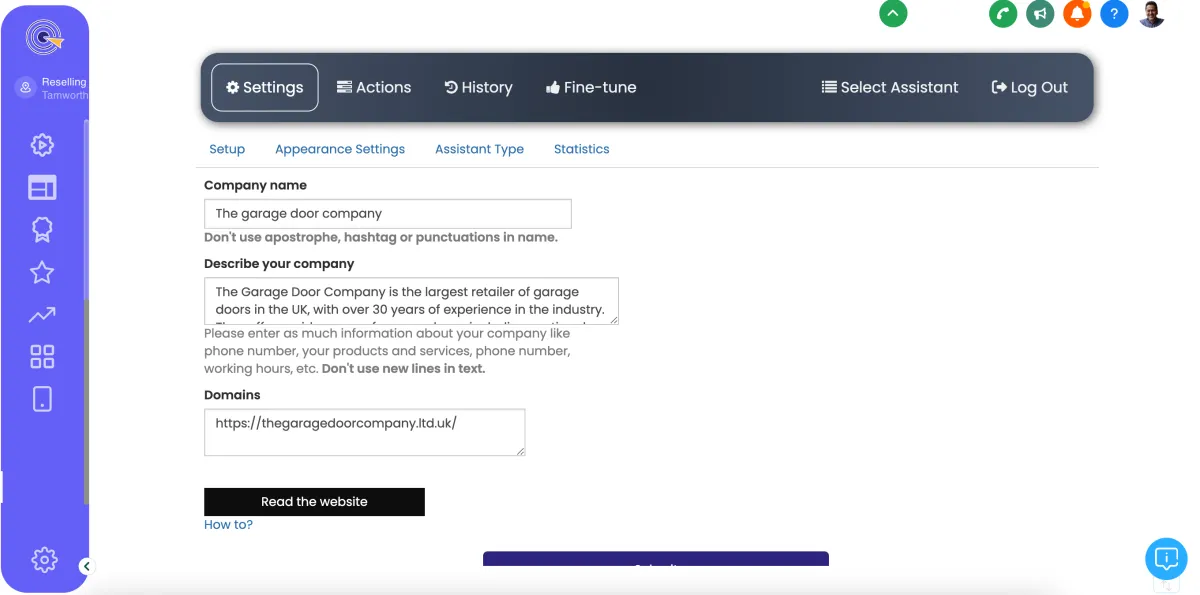The width and height of the screenshot is (1200, 595).
Task: Open the trending-up arrow sidebar icon
Action: [x=42, y=315]
